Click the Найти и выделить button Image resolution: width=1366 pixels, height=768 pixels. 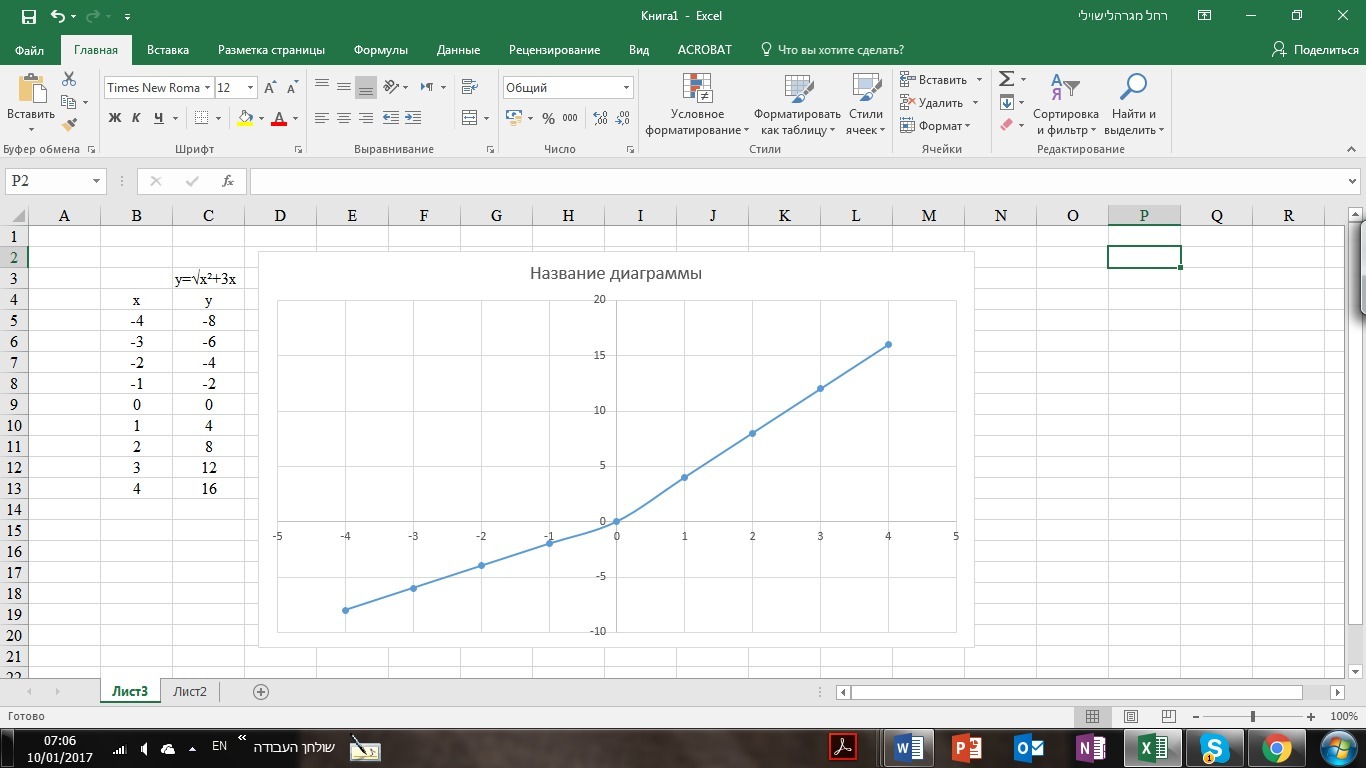click(x=1133, y=106)
